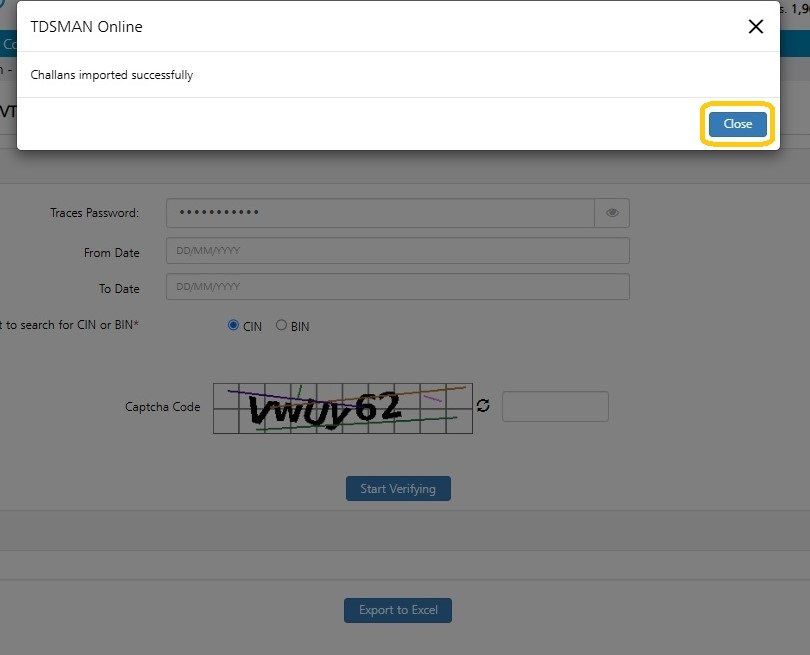Focus the Traces Password field
Image resolution: width=810 pixels, height=655 pixels.
pos(380,213)
